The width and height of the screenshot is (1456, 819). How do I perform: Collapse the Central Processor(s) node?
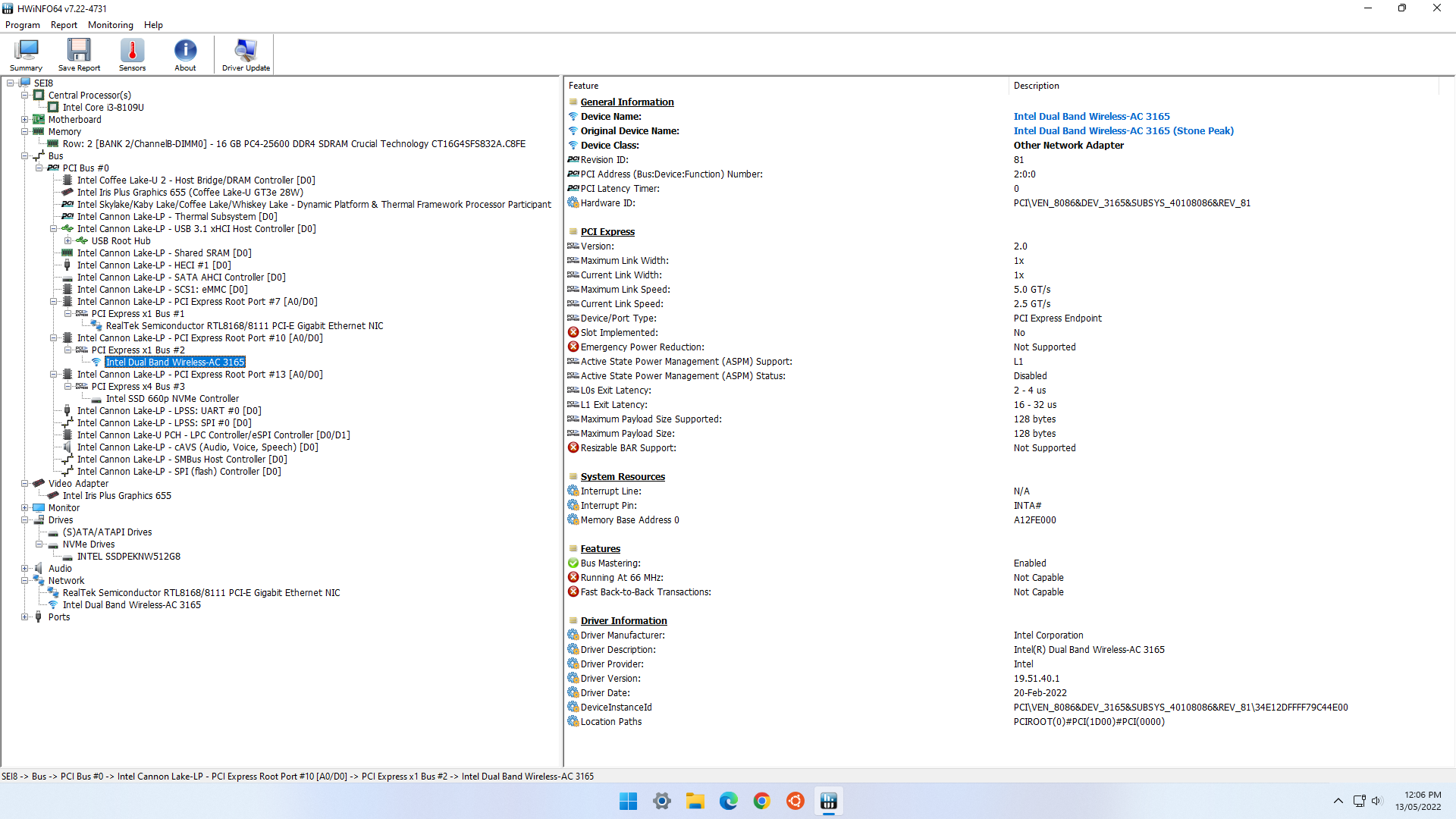pos(25,96)
